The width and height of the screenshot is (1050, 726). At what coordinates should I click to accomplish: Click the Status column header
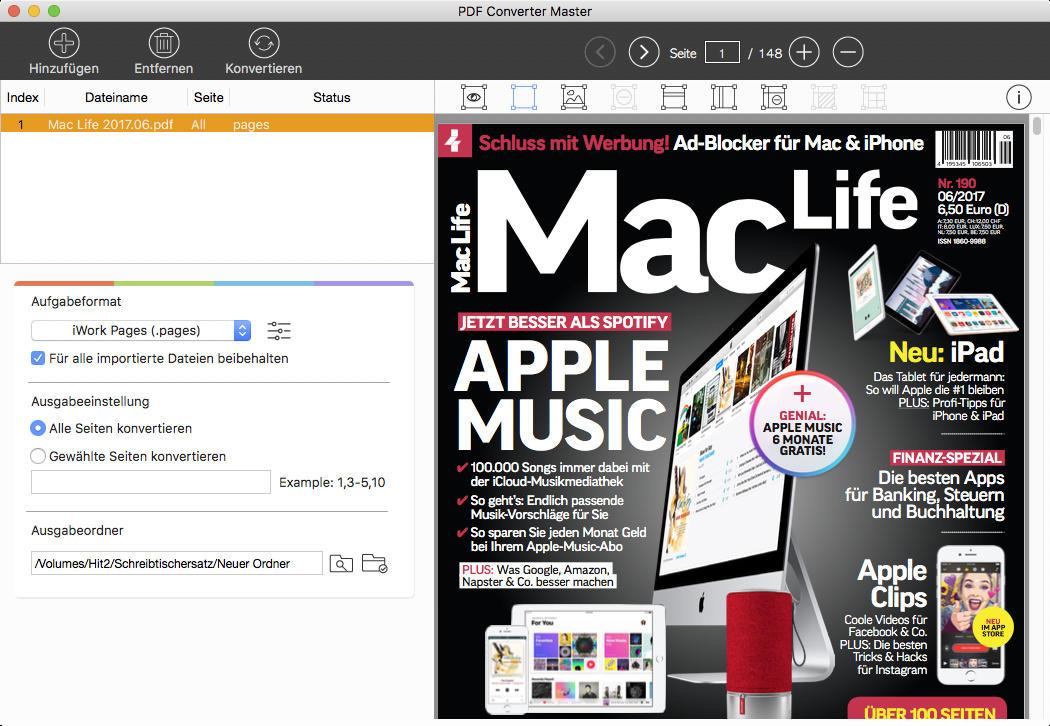coord(331,97)
